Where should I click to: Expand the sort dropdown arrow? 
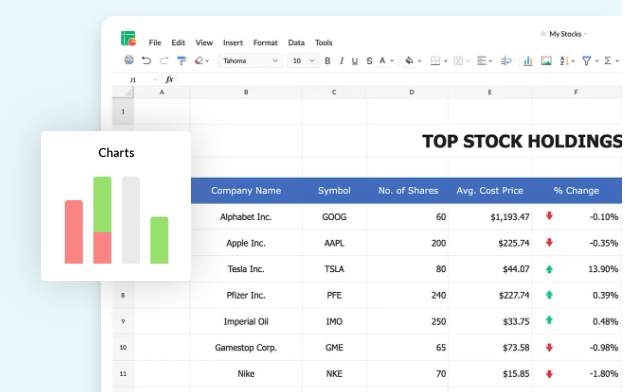[x=573, y=61]
